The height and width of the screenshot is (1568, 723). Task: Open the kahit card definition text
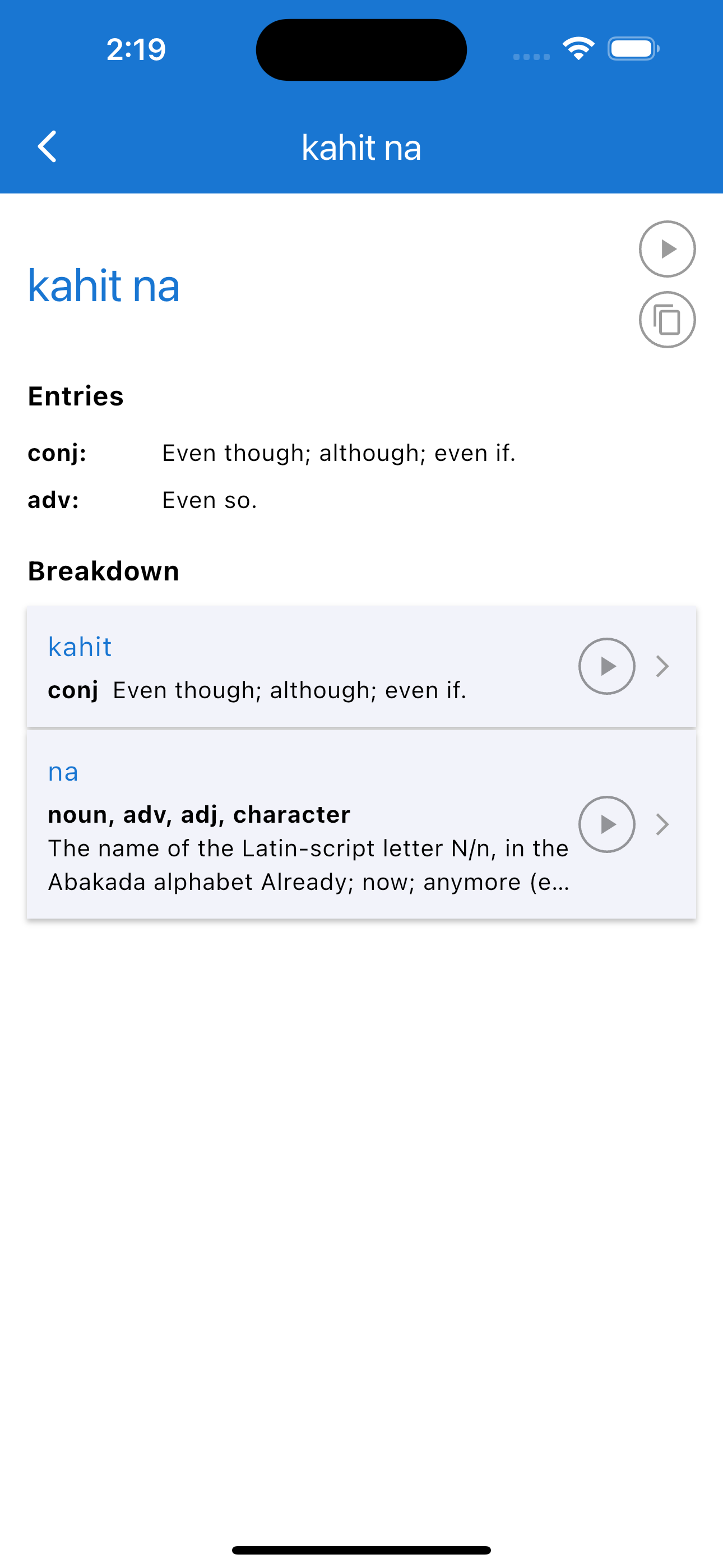click(x=290, y=690)
